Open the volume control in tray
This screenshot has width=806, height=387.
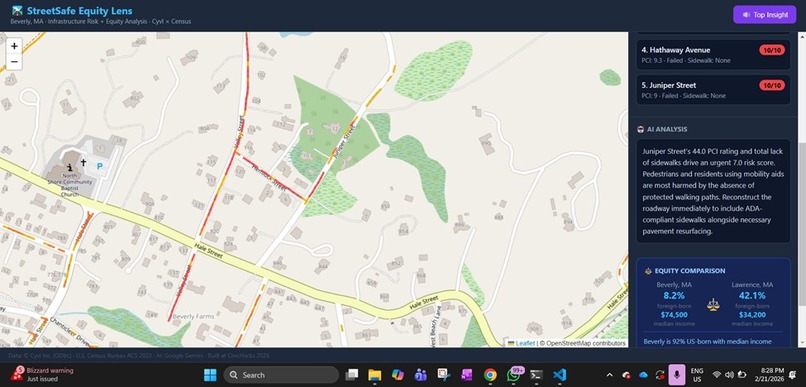pyautogui.click(x=729, y=375)
